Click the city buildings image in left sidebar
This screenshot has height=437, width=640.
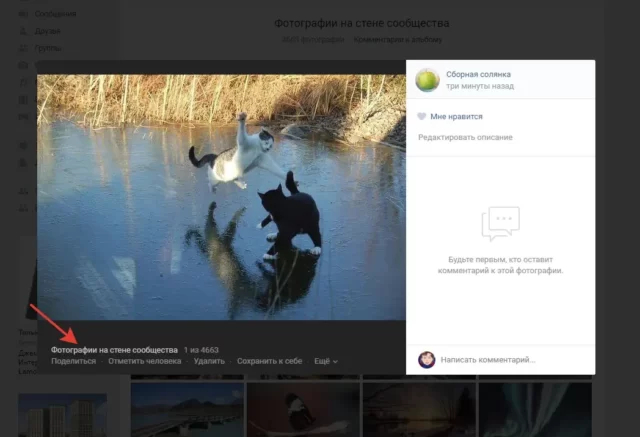(63, 415)
